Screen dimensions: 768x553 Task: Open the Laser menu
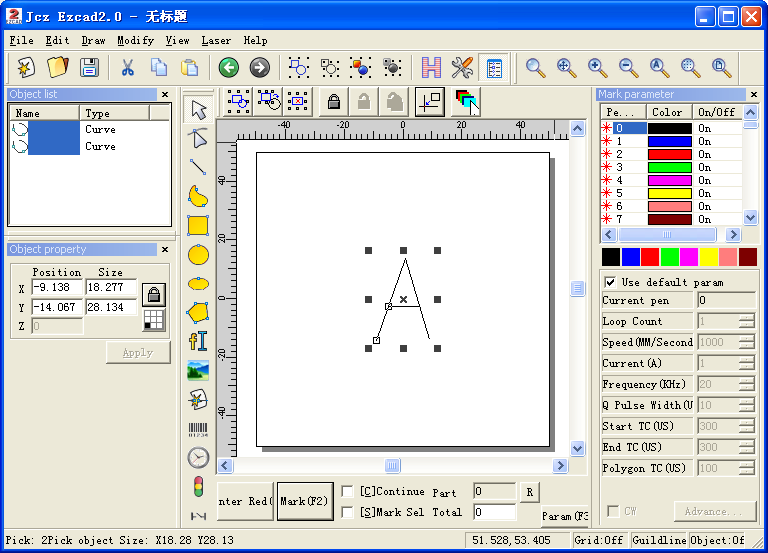click(216, 41)
